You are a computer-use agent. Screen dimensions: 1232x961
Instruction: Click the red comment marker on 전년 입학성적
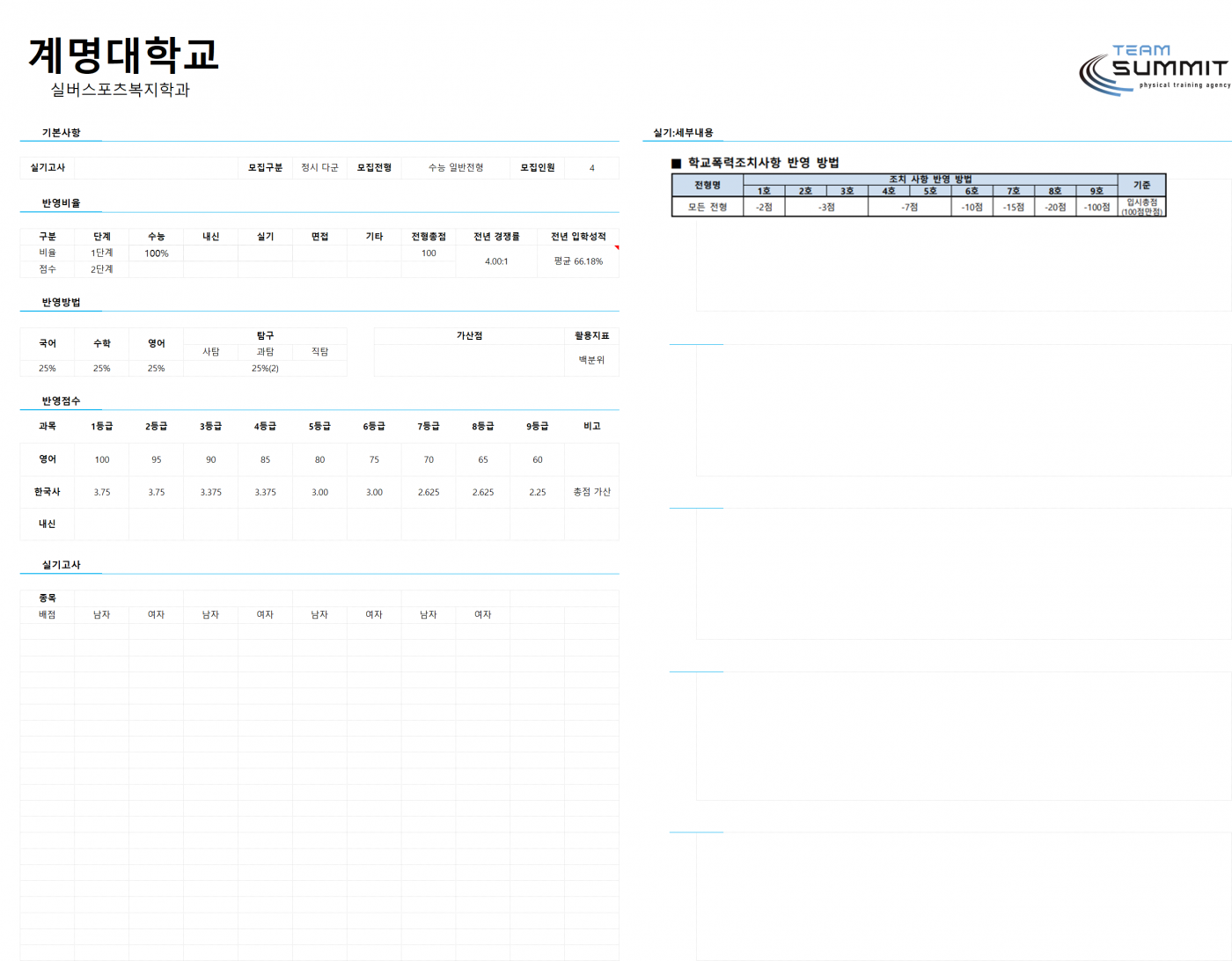coord(617,247)
